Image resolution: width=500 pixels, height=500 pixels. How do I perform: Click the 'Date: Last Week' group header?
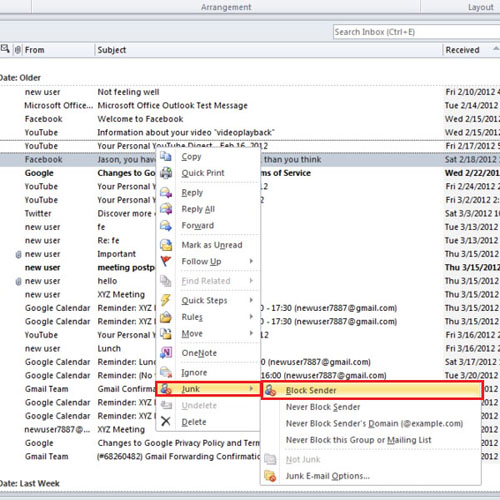pos(30,484)
